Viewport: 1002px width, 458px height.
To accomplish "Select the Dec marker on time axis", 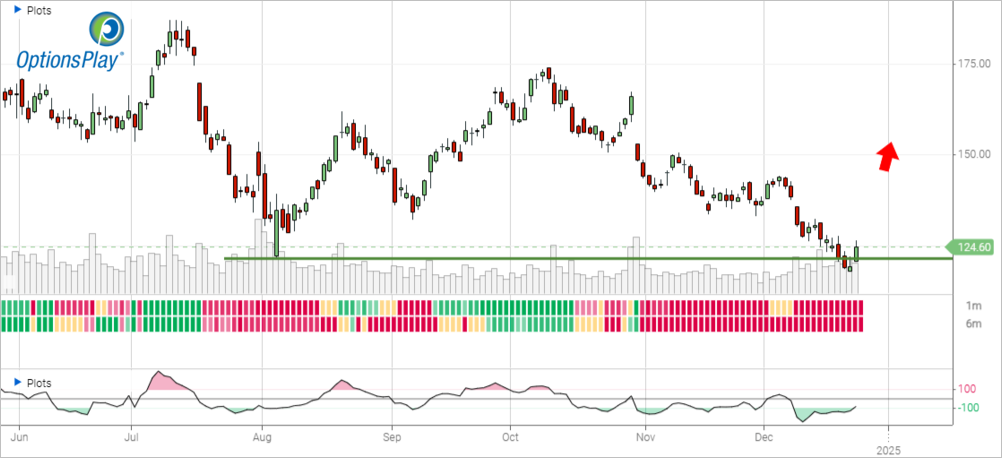I will click(x=764, y=438).
